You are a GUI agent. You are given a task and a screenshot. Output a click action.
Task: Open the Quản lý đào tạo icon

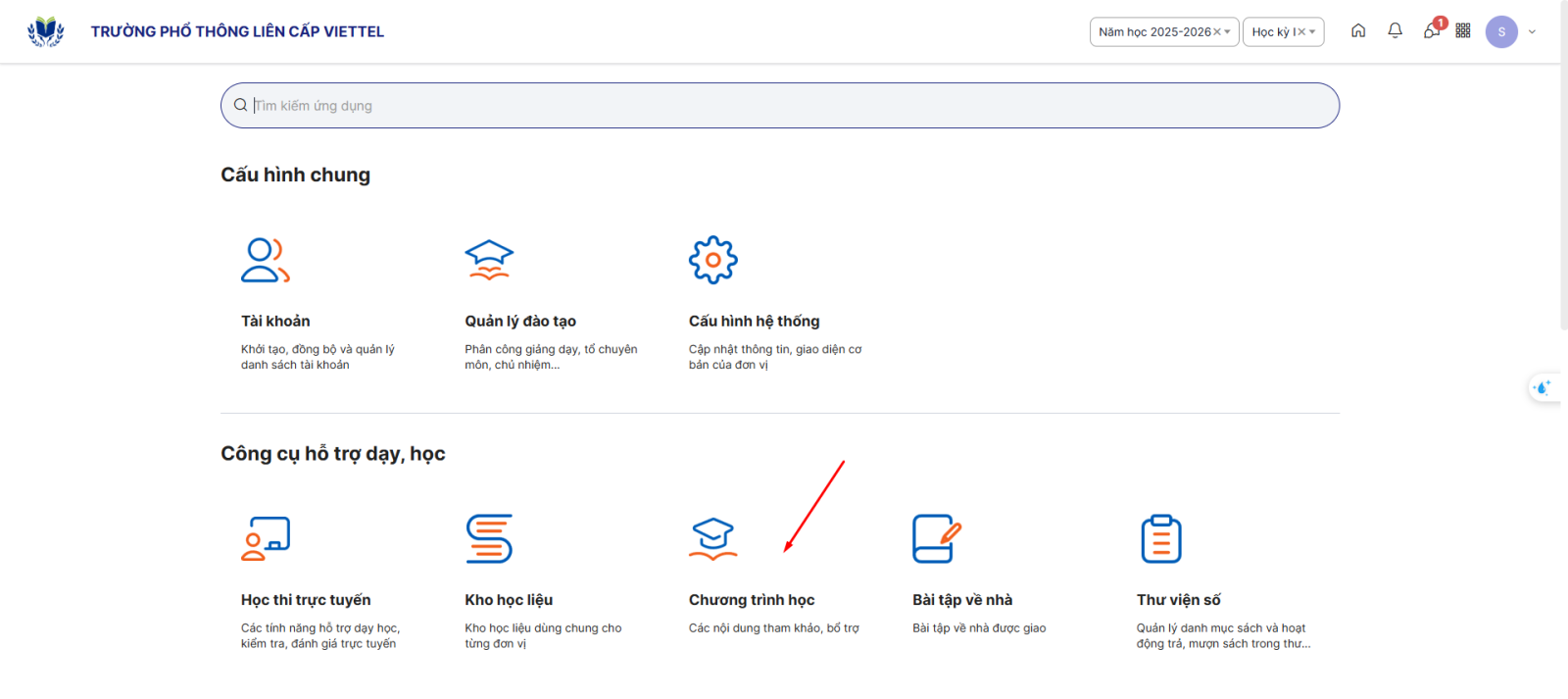tap(489, 260)
